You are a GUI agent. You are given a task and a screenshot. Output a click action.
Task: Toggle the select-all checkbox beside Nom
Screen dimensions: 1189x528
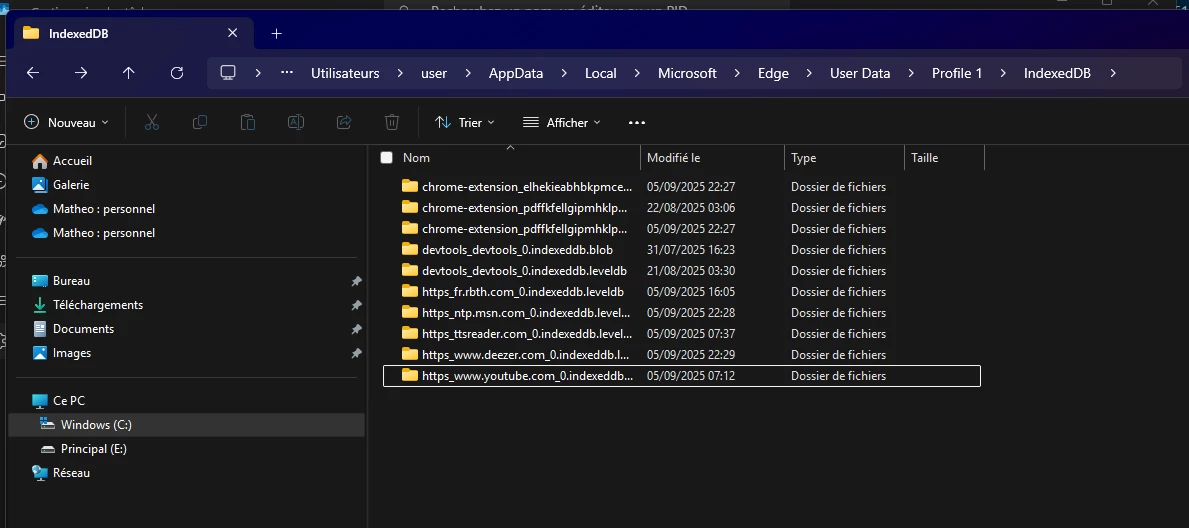pyautogui.click(x=387, y=158)
